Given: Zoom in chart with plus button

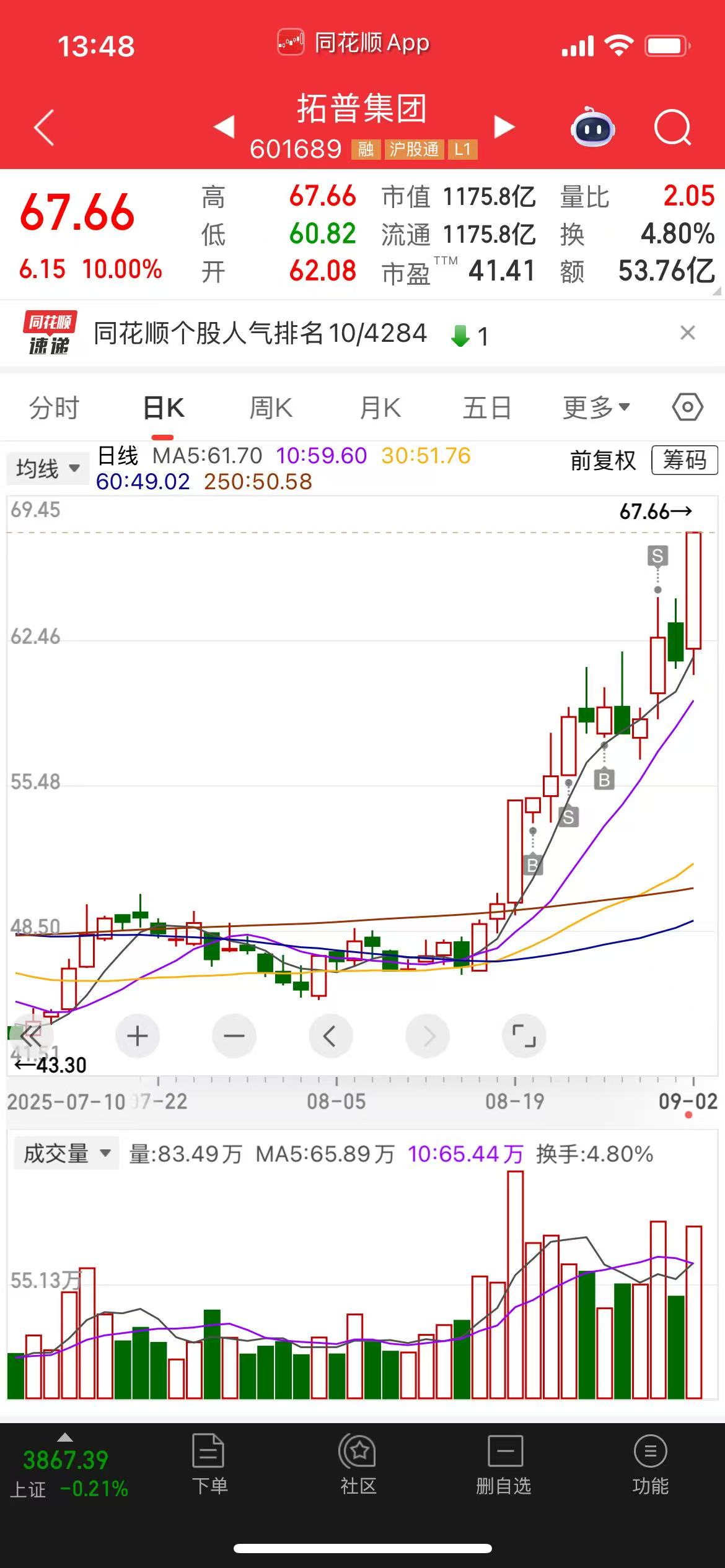Looking at the screenshot, I should click(137, 1035).
